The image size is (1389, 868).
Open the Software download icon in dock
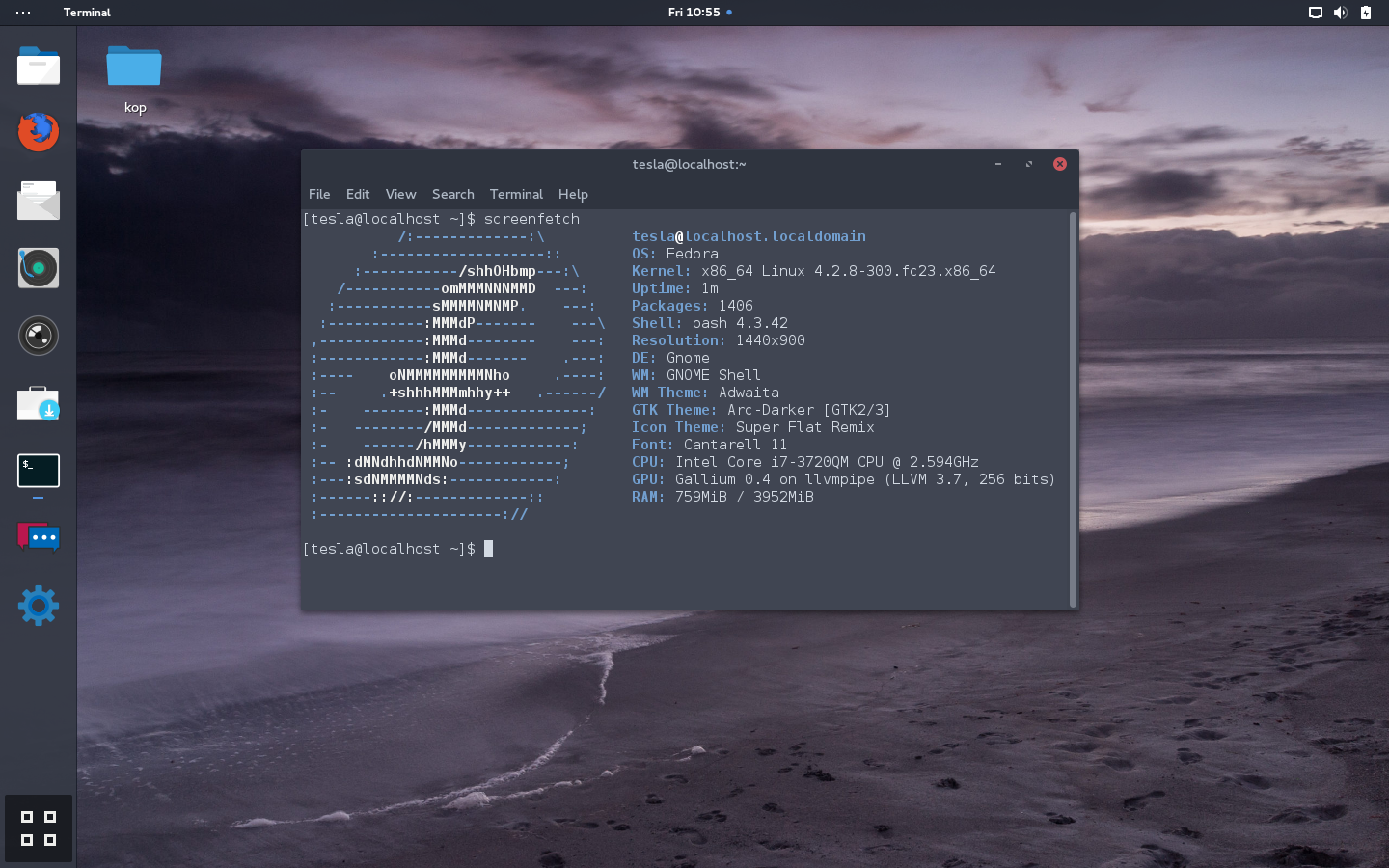39,403
